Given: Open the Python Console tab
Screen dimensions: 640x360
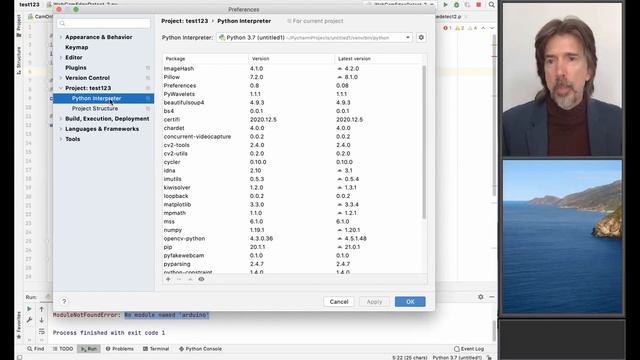Looking at the screenshot, I should (200, 349).
